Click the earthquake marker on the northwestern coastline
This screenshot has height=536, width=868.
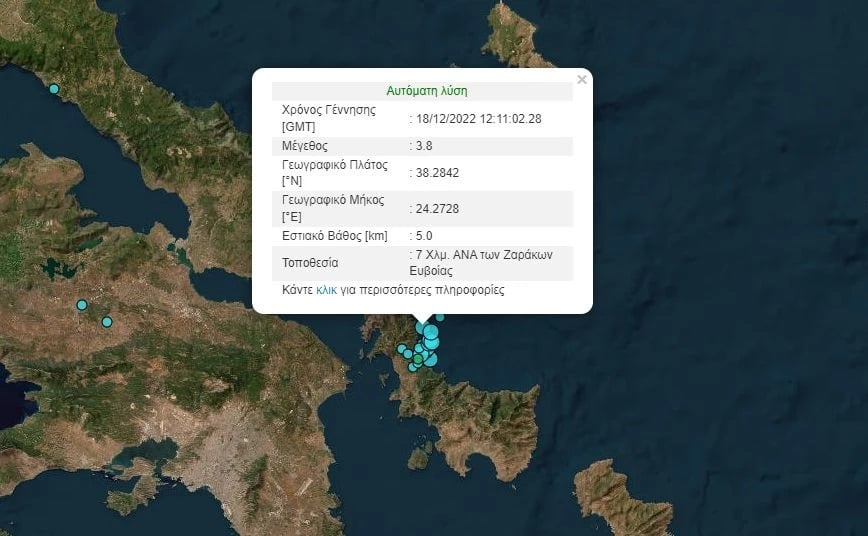(54, 89)
